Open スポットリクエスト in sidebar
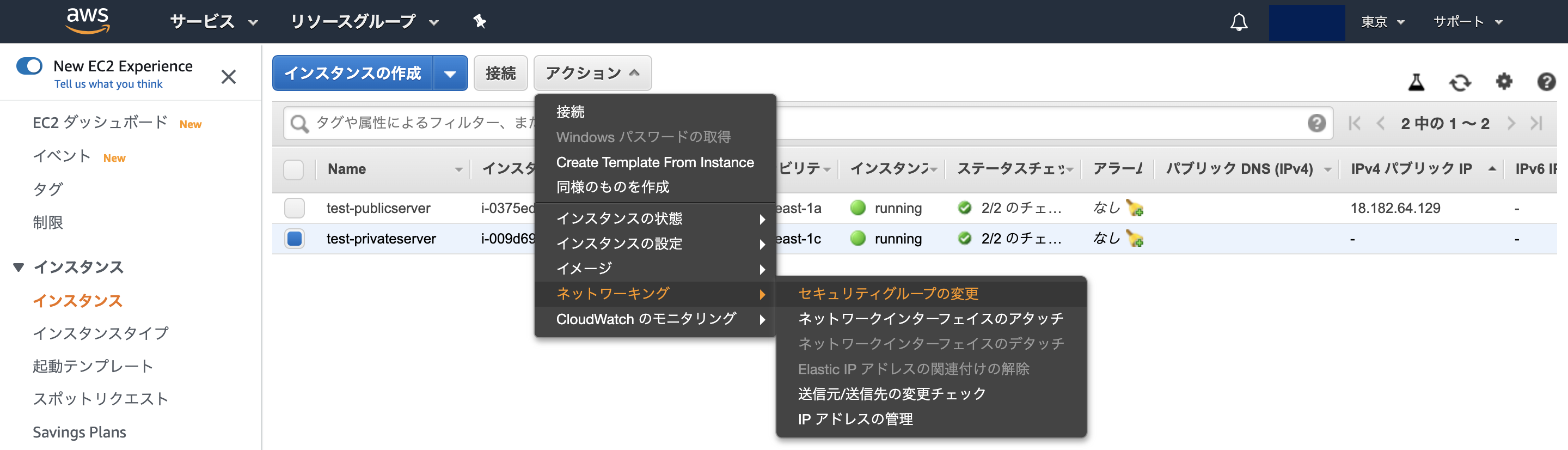This screenshot has width=1568, height=450. pyautogui.click(x=100, y=399)
